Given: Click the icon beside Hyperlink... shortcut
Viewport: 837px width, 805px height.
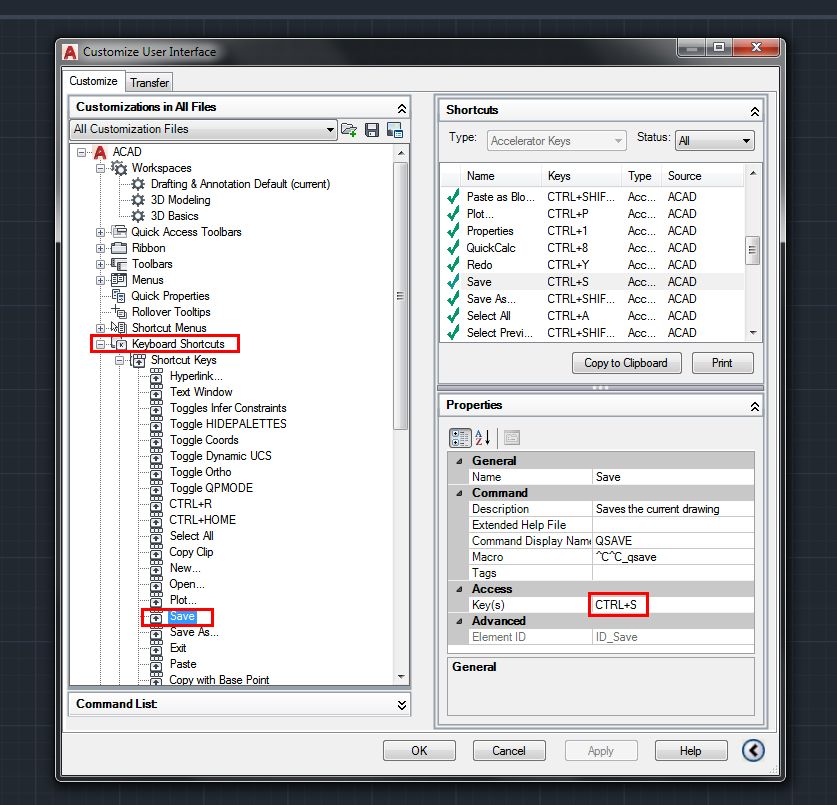Looking at the screenshot, I should [x=156, y=376].
